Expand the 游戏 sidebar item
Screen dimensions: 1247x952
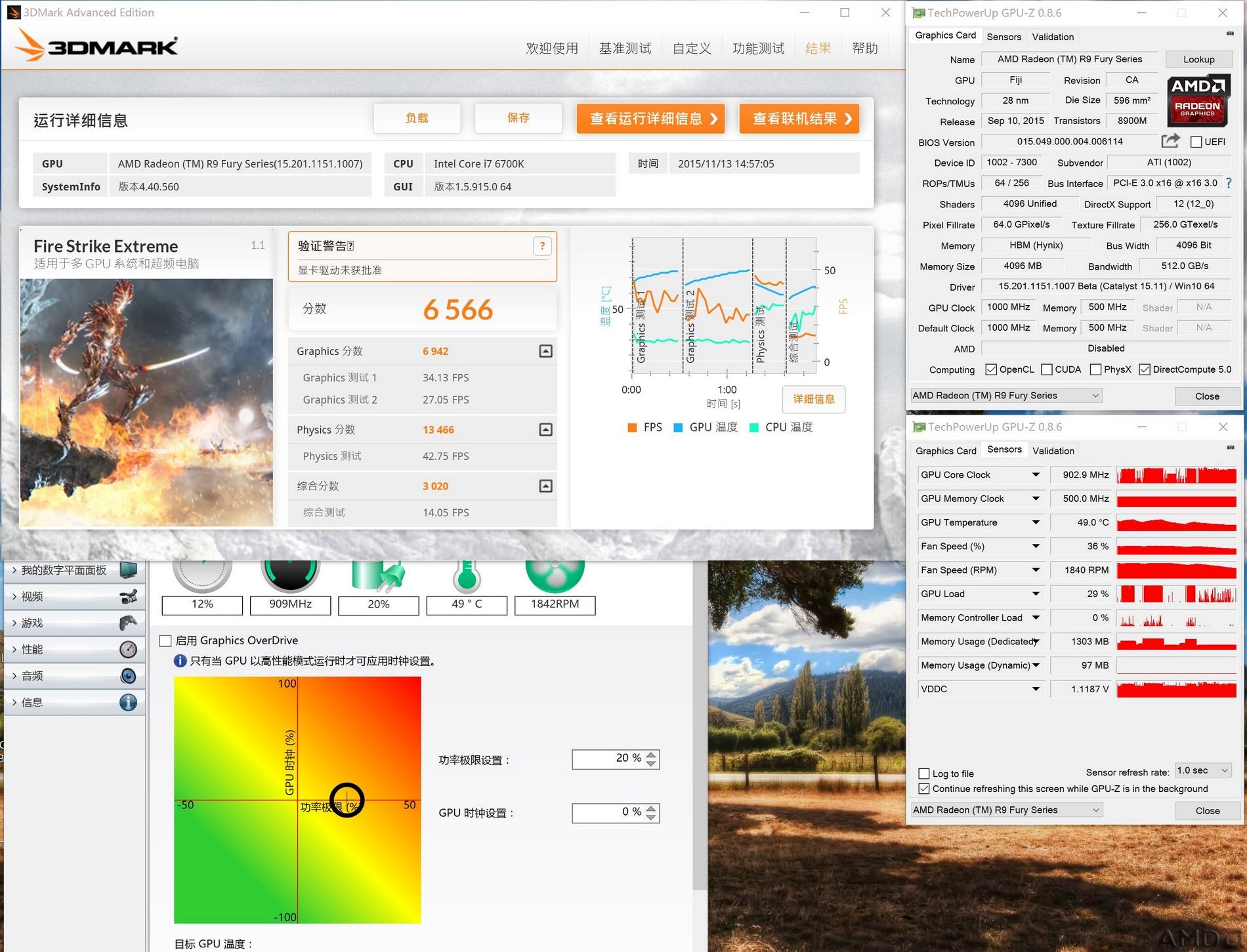(73, 623)
